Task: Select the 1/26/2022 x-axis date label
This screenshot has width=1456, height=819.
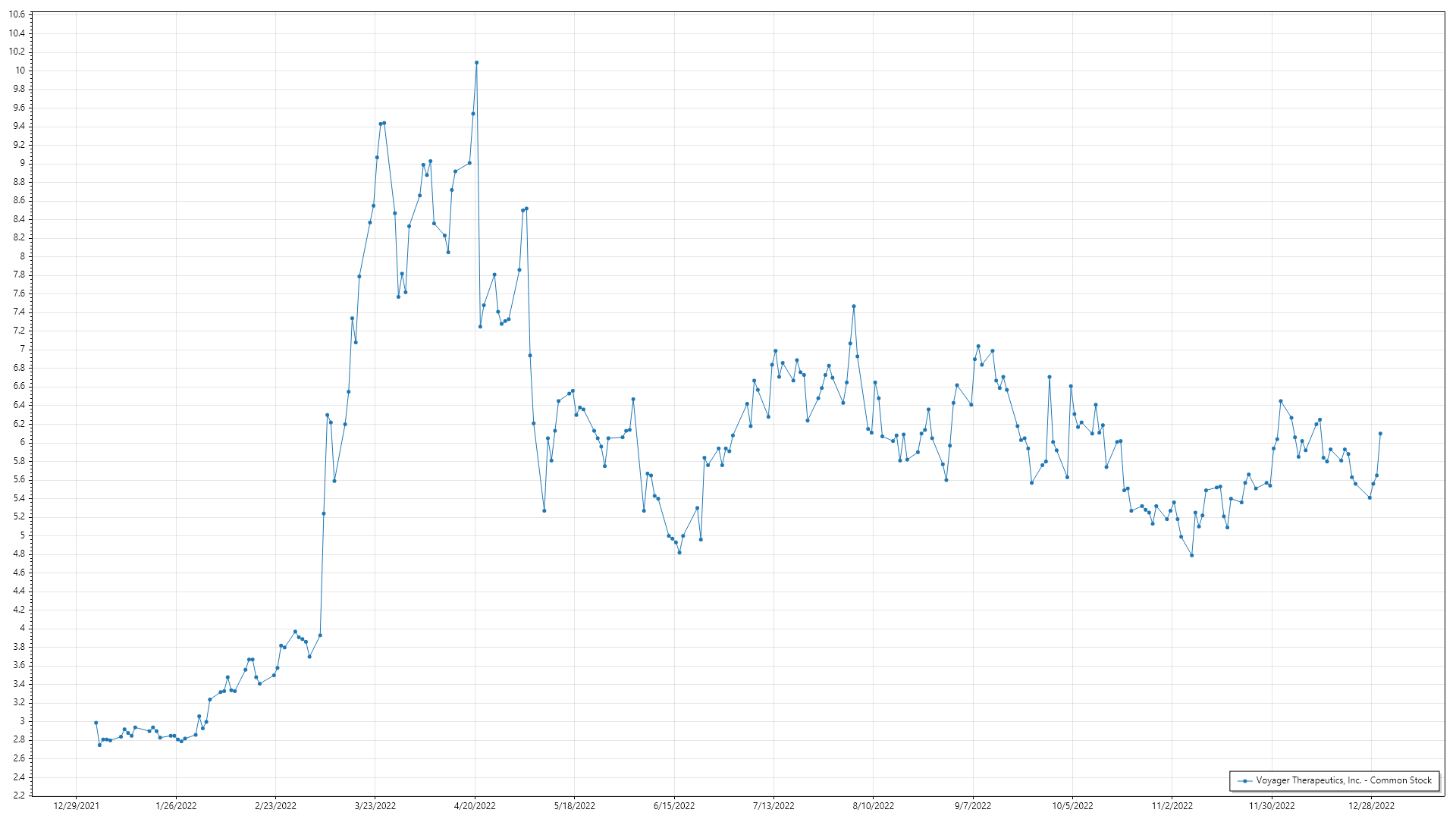Action: pyautogui.click(x=176, y=806)
